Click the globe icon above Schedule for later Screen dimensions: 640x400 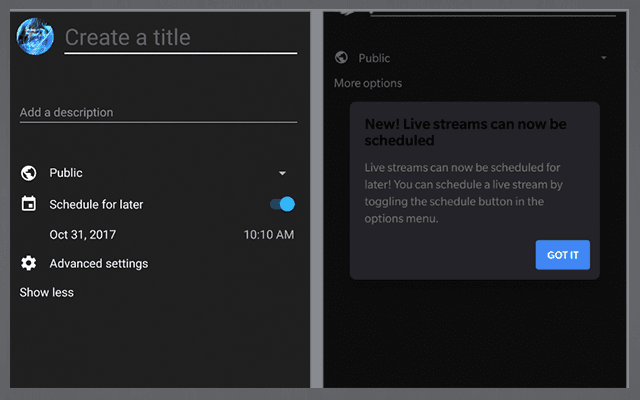pyautogui.click(x=28, y=173)
